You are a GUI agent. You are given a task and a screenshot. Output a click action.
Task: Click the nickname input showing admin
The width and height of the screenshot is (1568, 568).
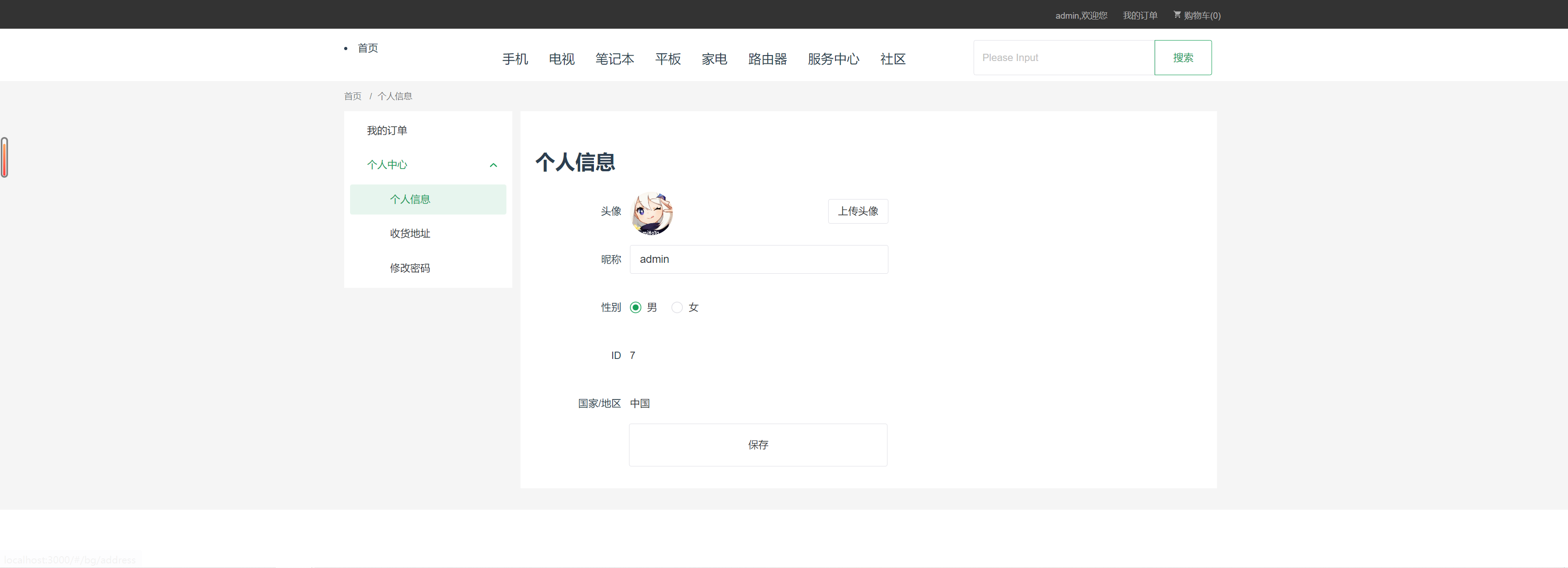758,259
